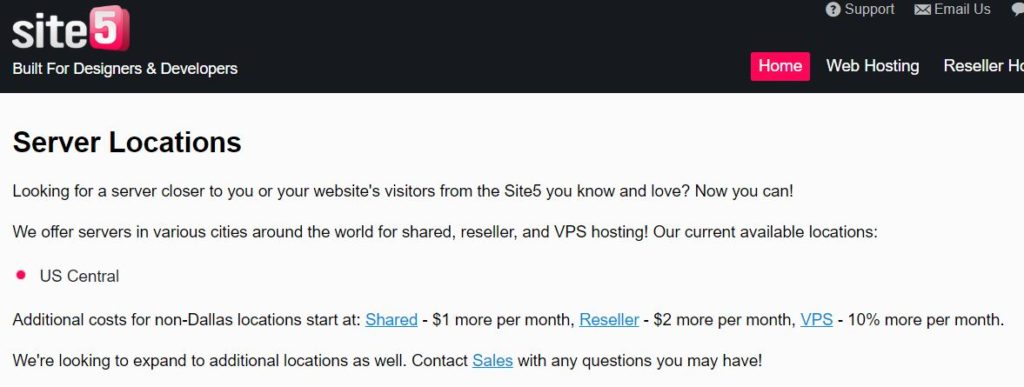Click the Built For Designers & Developers tagline
This screenshot has height=387, width=1024.
[x=125, y=69]
